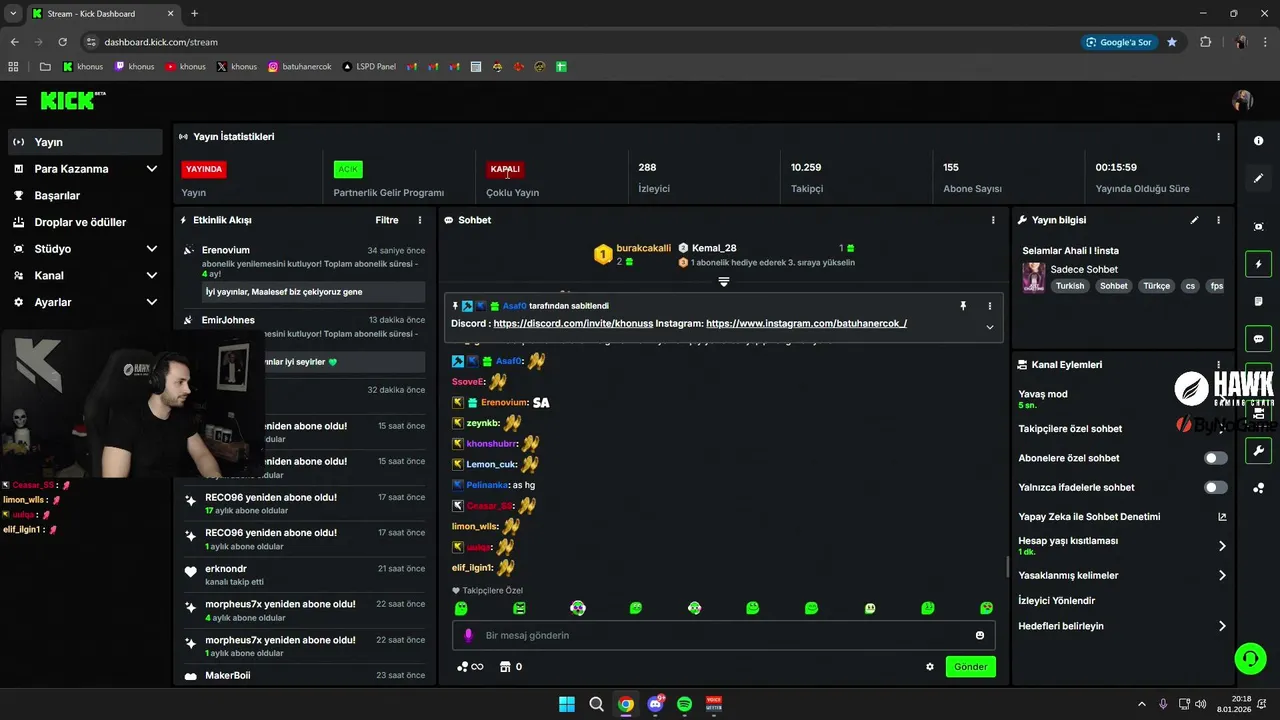The image size is (1280, 720).
Task: Click the Turkish tag in Yayın bilgisi
Action: click(x=1069, y=286)
